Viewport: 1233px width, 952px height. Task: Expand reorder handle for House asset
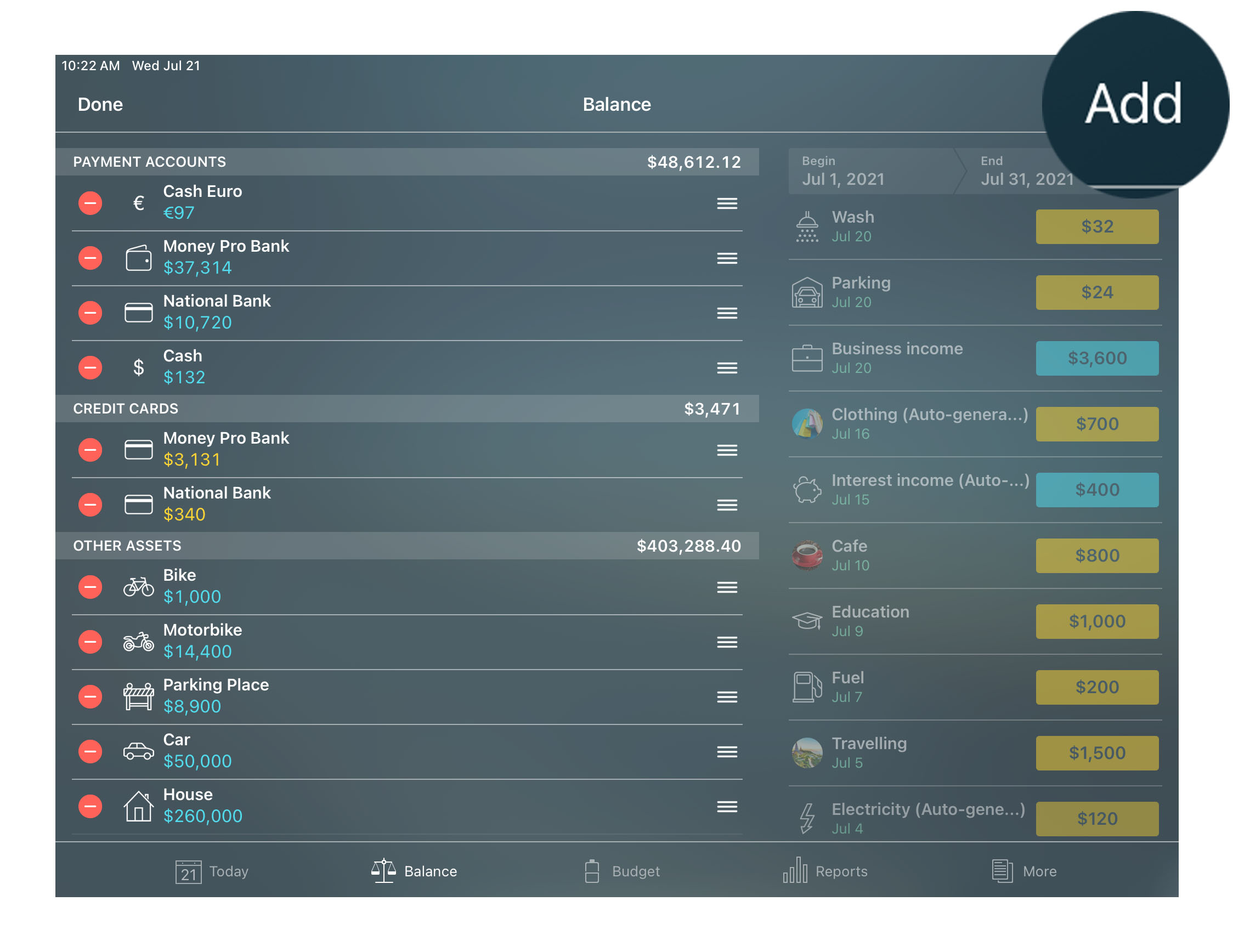tap(727, 806)
